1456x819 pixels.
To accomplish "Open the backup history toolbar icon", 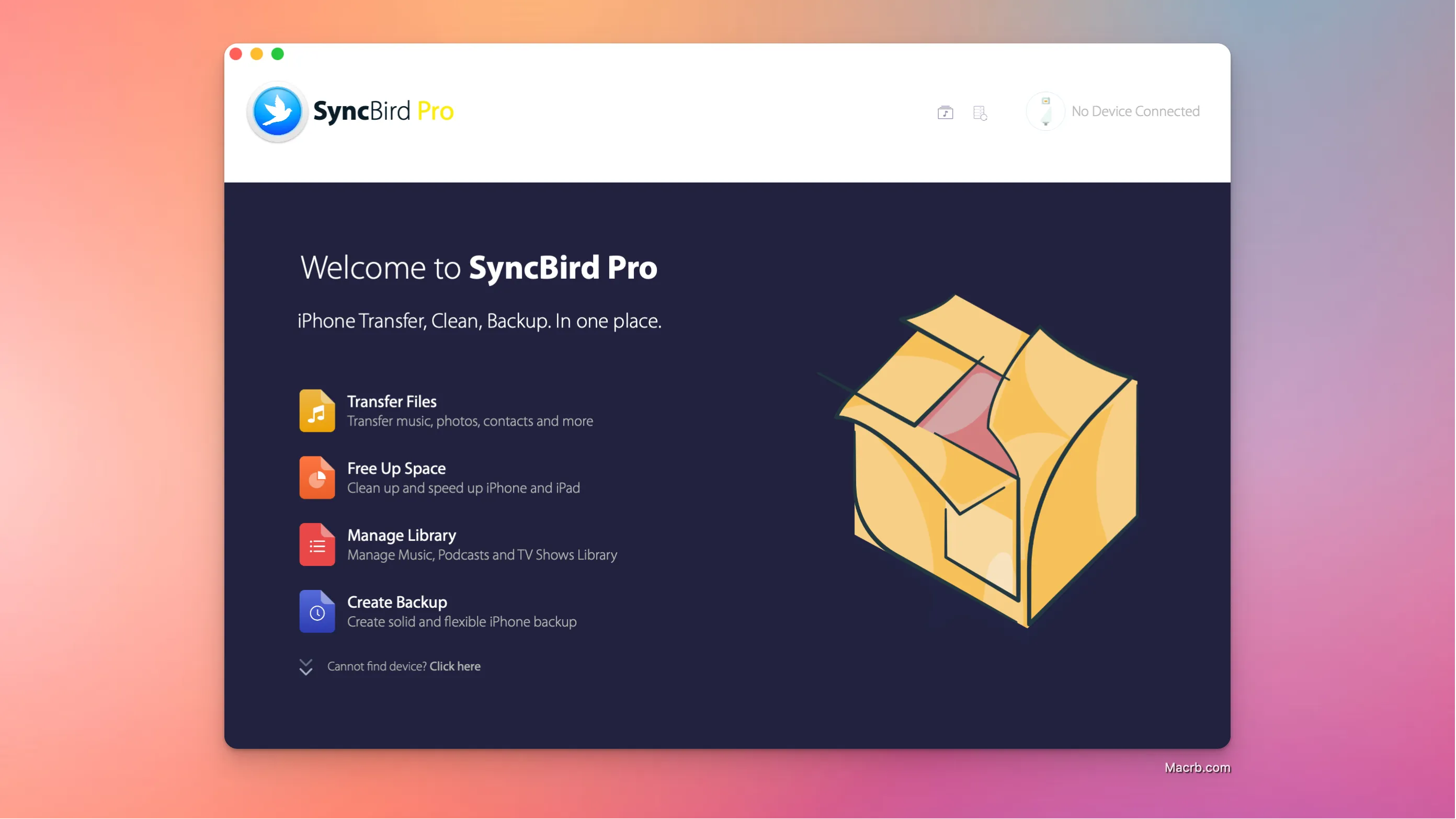I will pos(980,112).
